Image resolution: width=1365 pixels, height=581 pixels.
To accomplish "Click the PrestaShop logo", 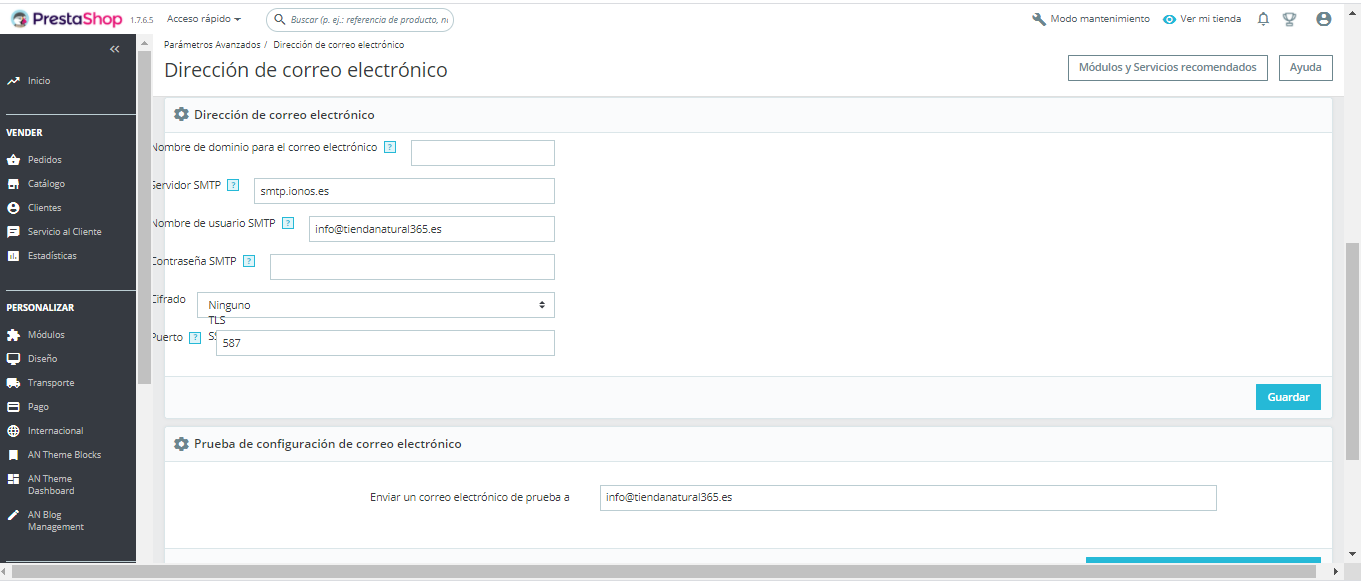I will 66,19.
